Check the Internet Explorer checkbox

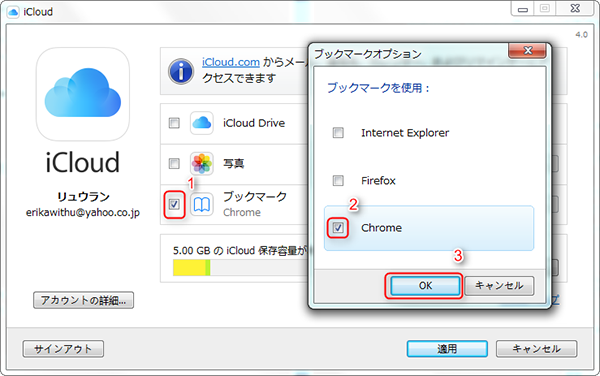click(338, 132)
